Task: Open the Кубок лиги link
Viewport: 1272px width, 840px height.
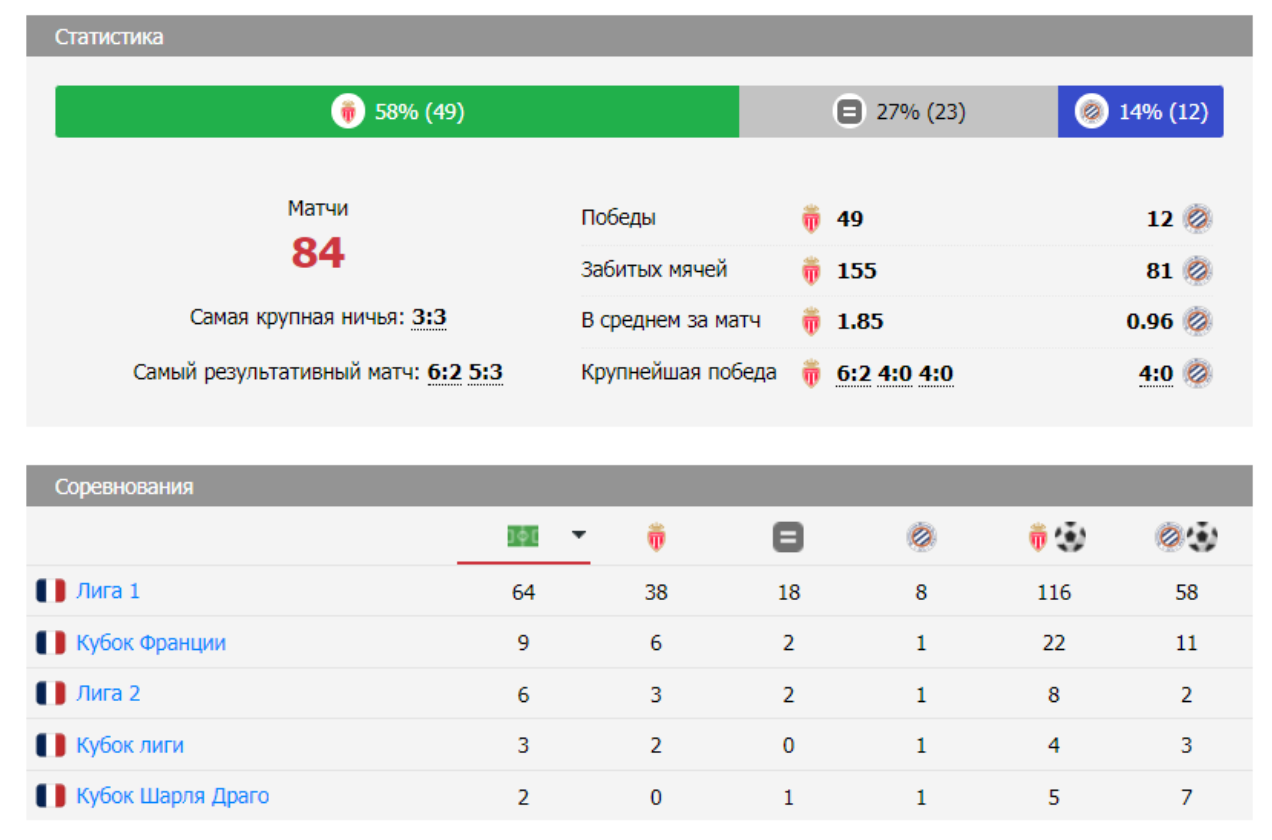Action: [x=130, y=746]
